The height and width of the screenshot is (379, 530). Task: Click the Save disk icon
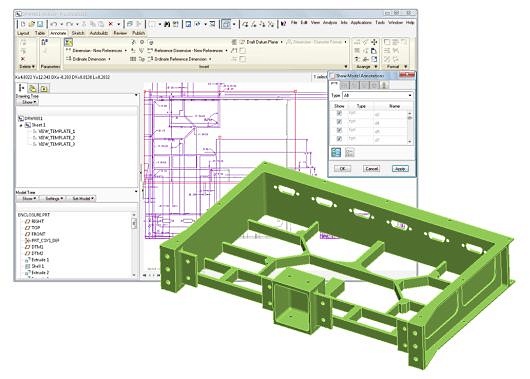click(40, 24)
